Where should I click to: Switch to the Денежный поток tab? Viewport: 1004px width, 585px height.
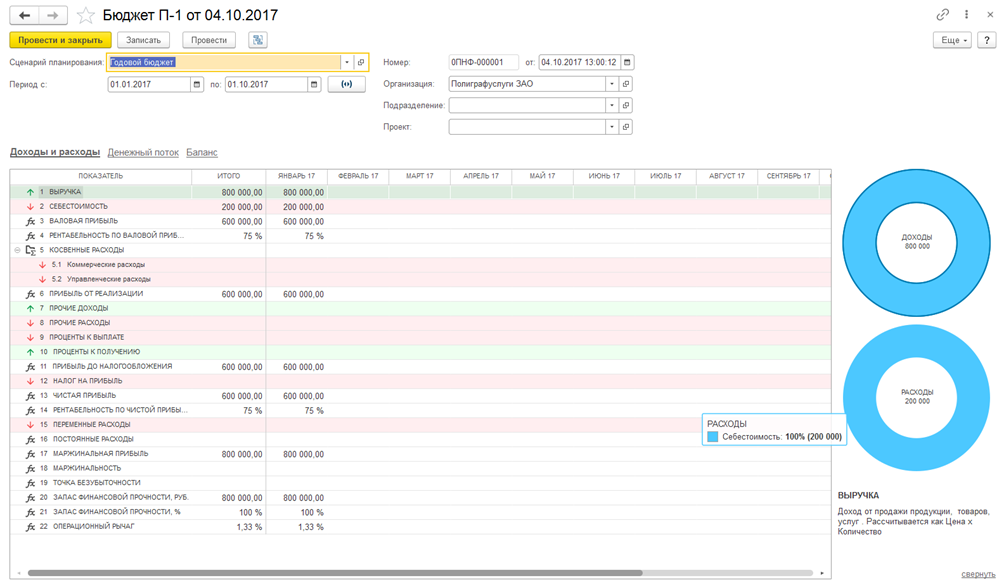[143, 152]
